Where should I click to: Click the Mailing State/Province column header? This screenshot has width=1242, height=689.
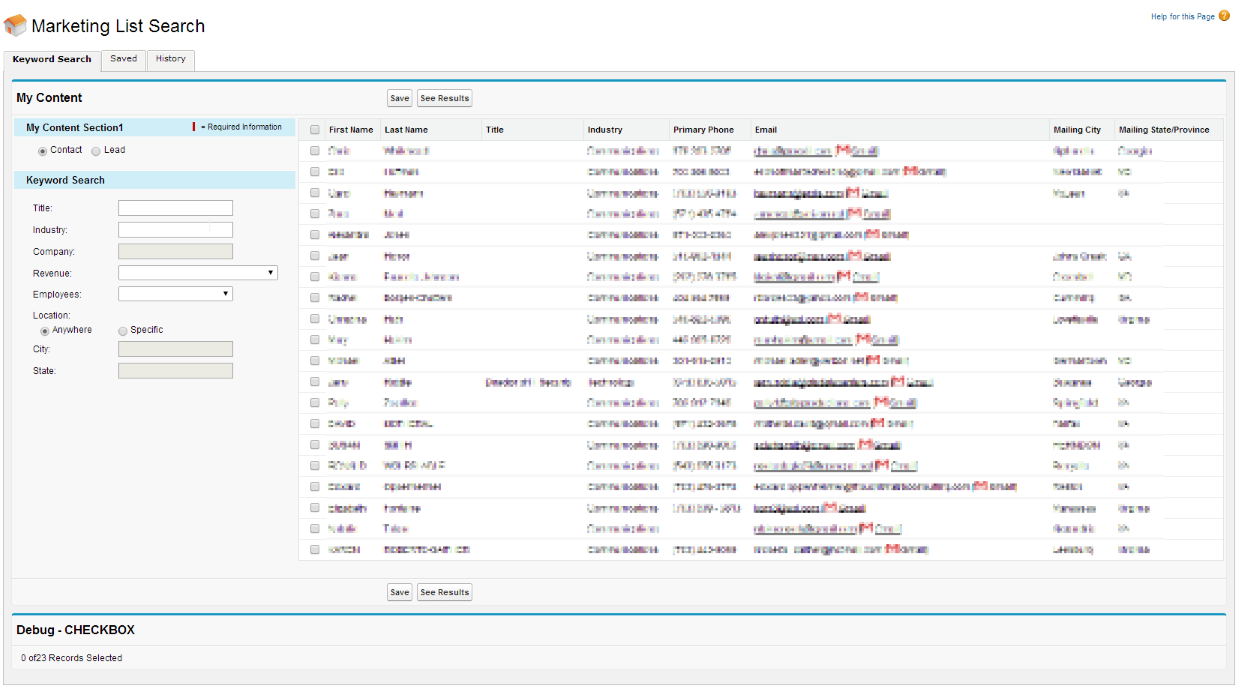click(1164, 130)
